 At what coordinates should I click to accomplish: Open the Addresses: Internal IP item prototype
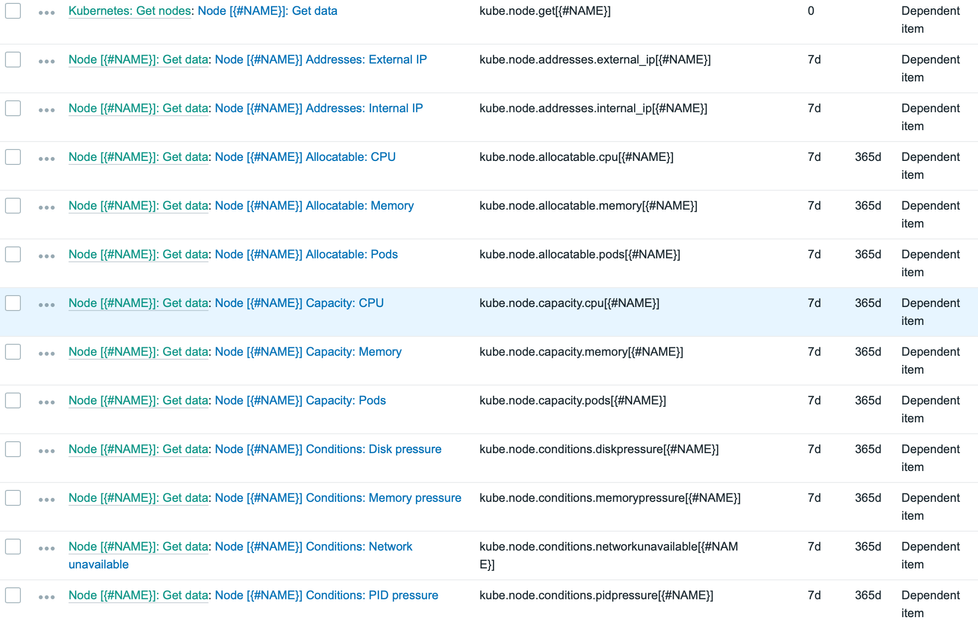tap(319, 108)
